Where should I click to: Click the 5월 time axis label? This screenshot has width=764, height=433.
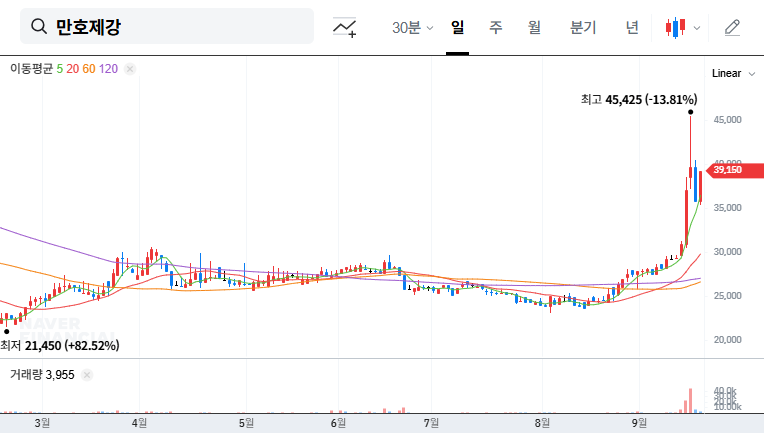pos(247,423)
